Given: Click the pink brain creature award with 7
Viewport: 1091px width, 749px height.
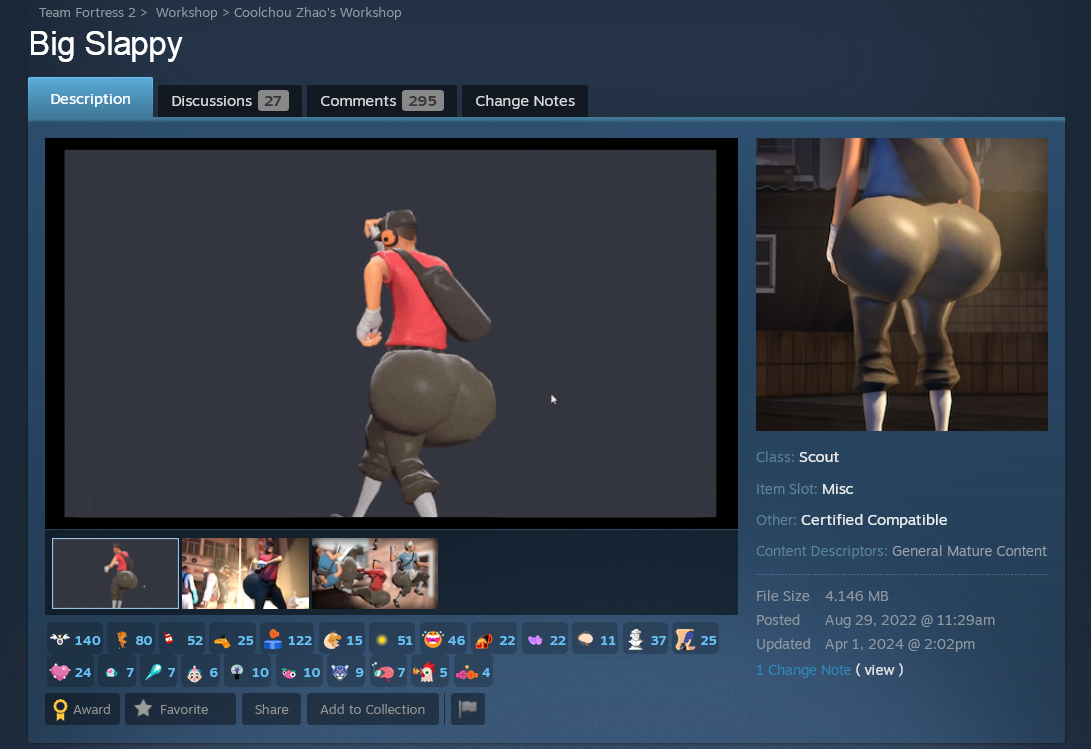Looking at the screenshot, I should [388, 672].
